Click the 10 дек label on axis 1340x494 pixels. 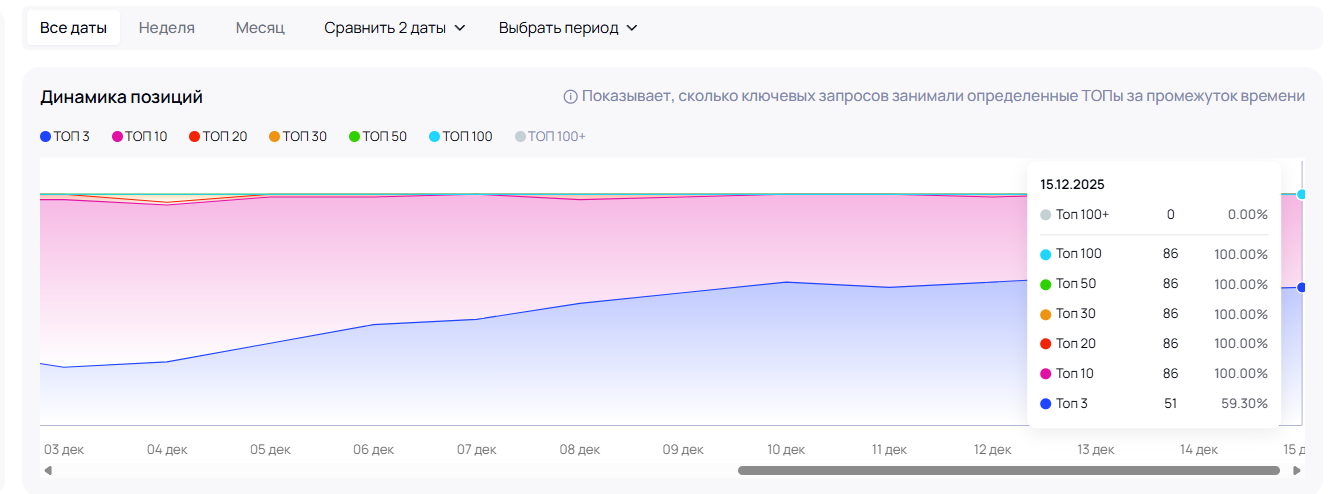coord(786,450)
